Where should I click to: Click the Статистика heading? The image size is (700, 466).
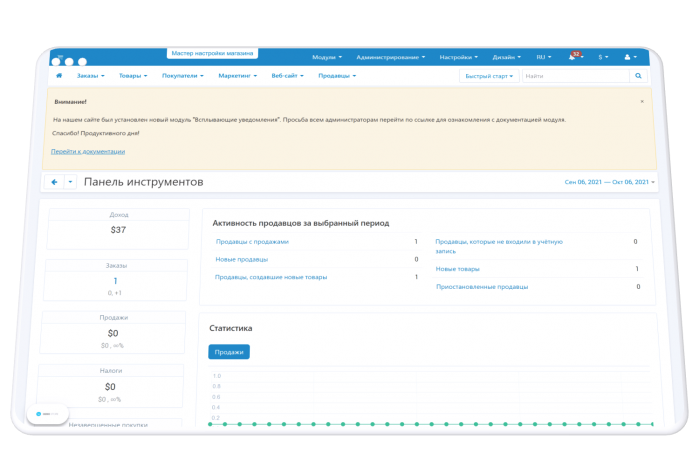(x=231, y=328)
